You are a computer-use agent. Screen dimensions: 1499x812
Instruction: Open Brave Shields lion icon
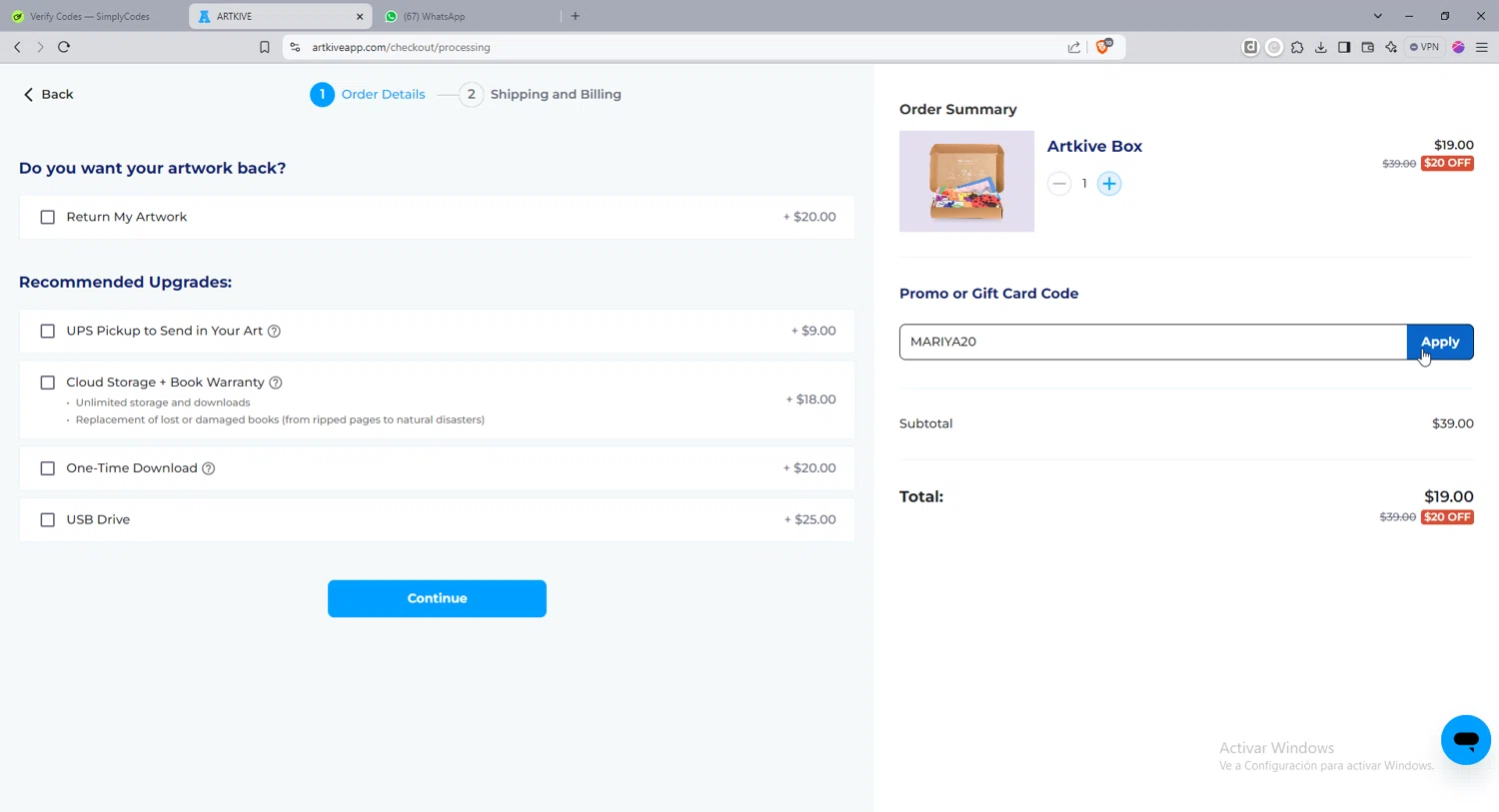click(x=1103, y=46)
